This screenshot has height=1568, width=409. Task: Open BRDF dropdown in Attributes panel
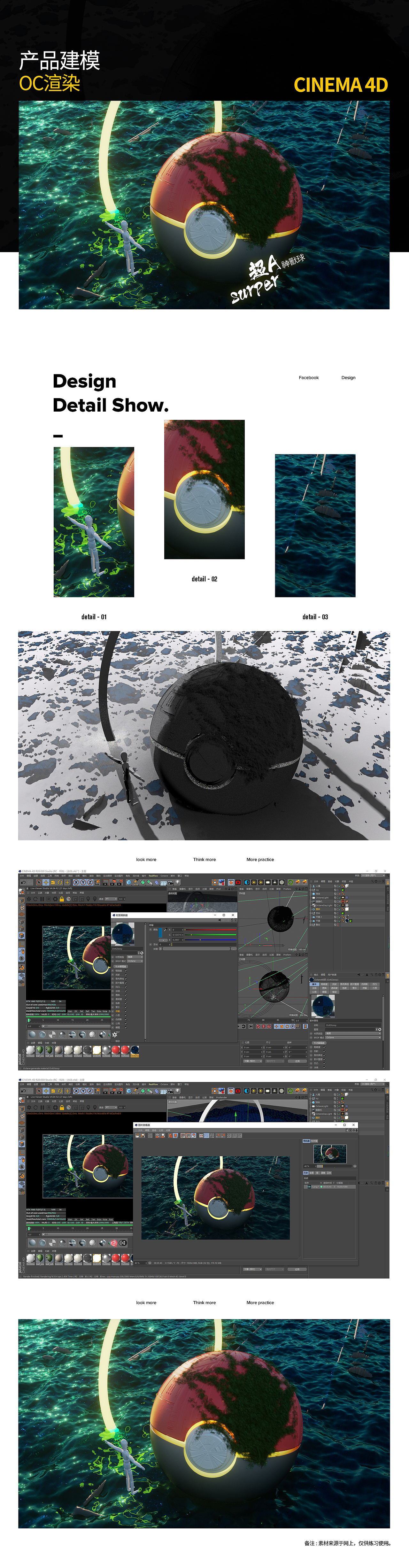click(353, 1037)
